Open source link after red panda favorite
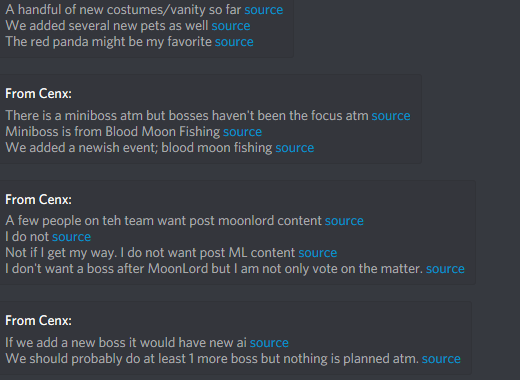 coord(234,42)
